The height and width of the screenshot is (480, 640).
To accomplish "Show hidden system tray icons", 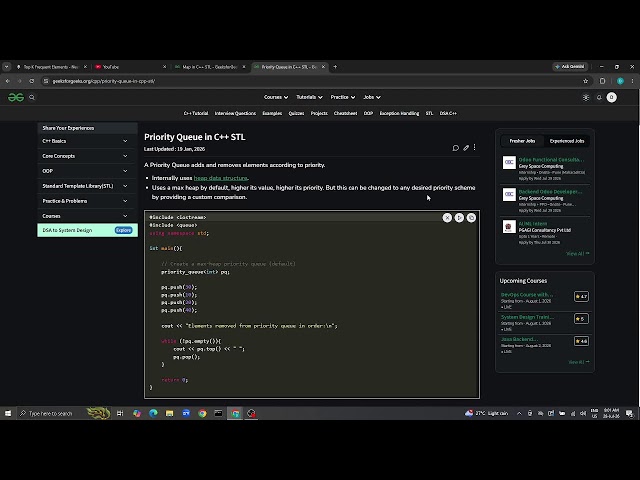I will (519, 413).
